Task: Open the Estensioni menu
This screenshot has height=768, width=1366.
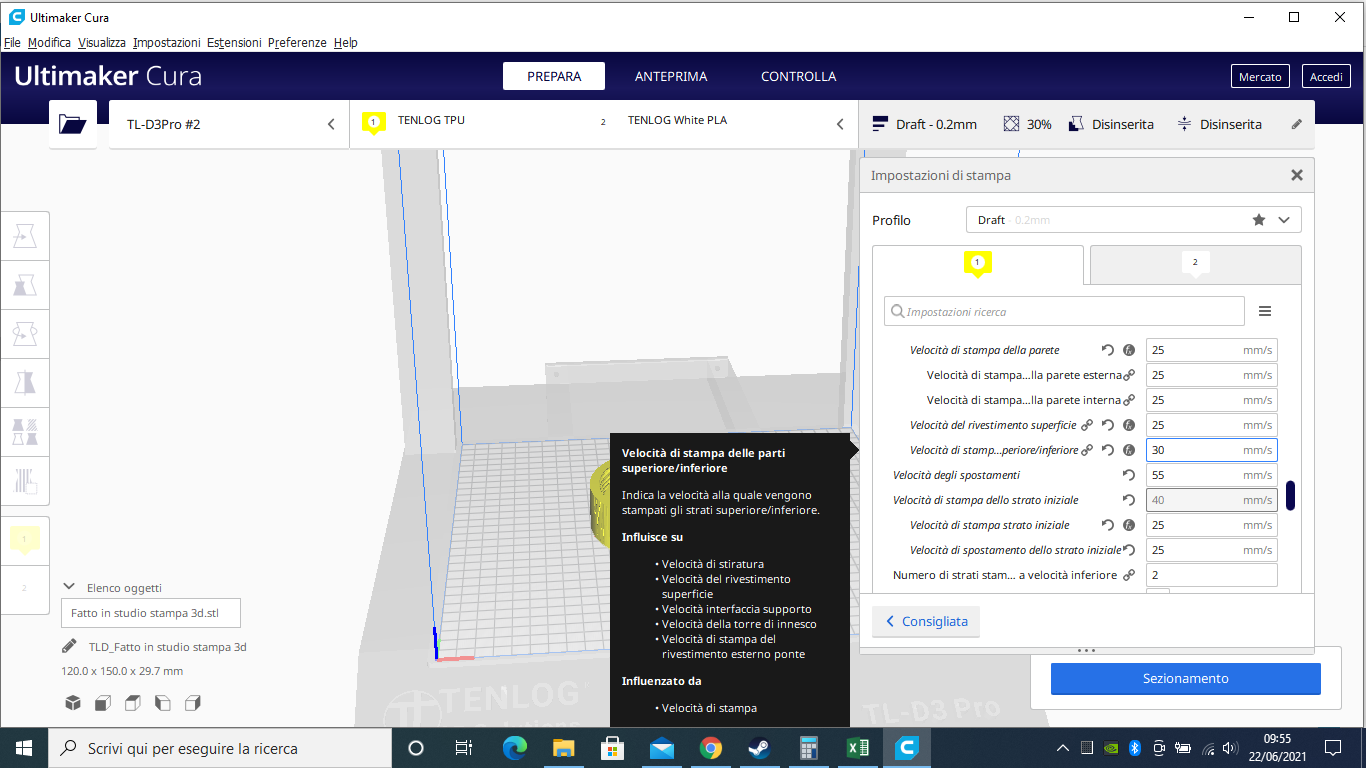Action: pyautogui.click(x=234, y=43)
